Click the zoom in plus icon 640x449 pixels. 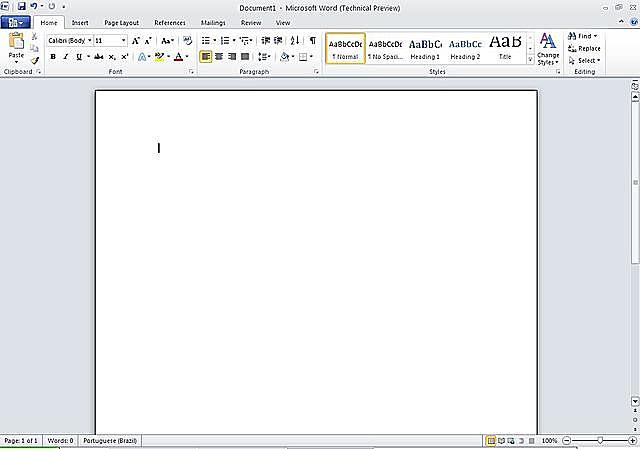633,440
